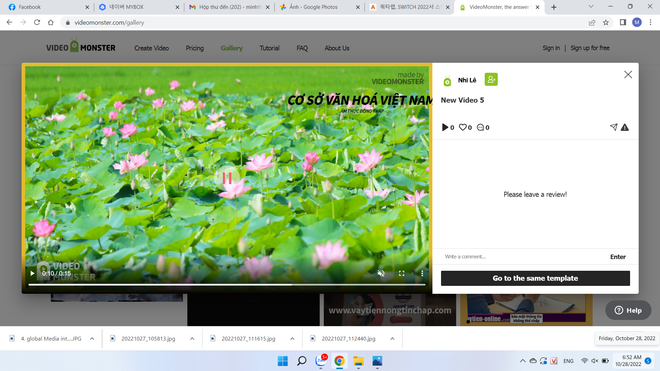Open the Chrome profile avatar menu
The image size is (660, 371).
click(637, 22)
